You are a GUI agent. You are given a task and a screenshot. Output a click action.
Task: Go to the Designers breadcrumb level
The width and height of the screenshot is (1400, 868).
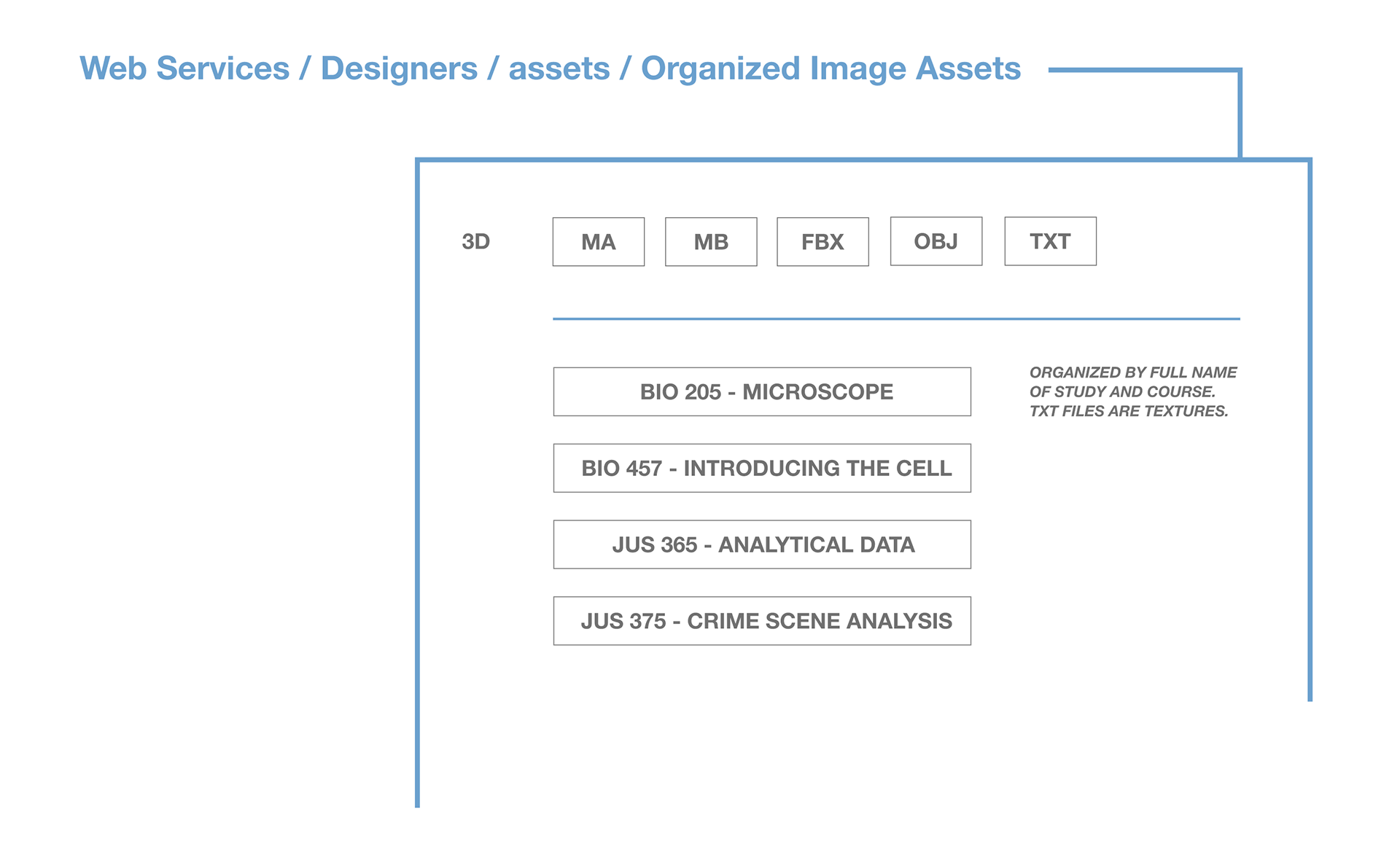pyautogui.click(x=399, y=69)
